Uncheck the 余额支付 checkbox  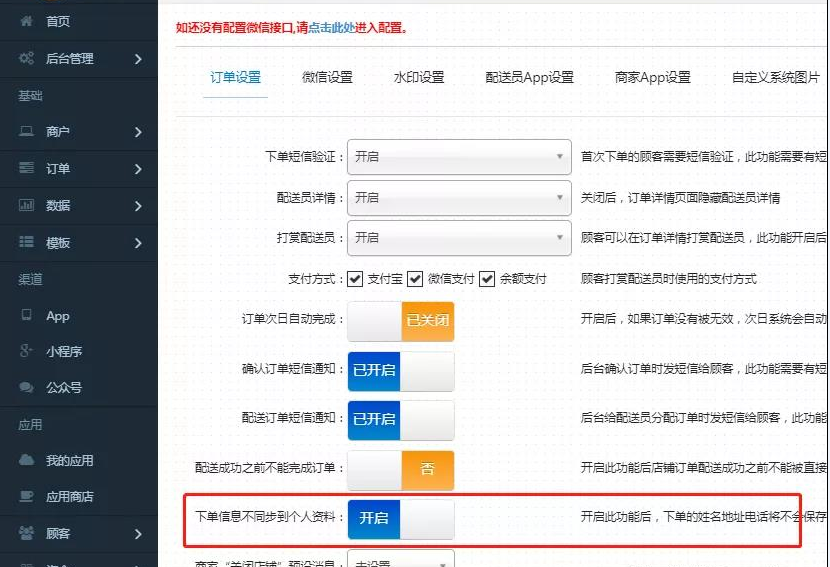(487, 279)
